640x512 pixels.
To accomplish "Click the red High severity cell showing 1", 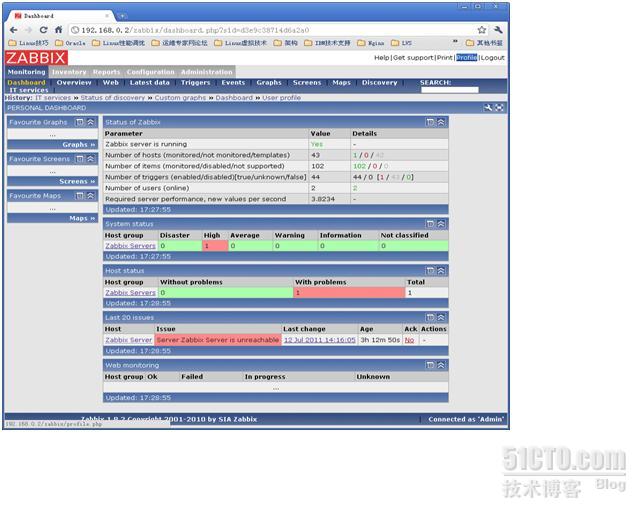I will click(215, 246).
